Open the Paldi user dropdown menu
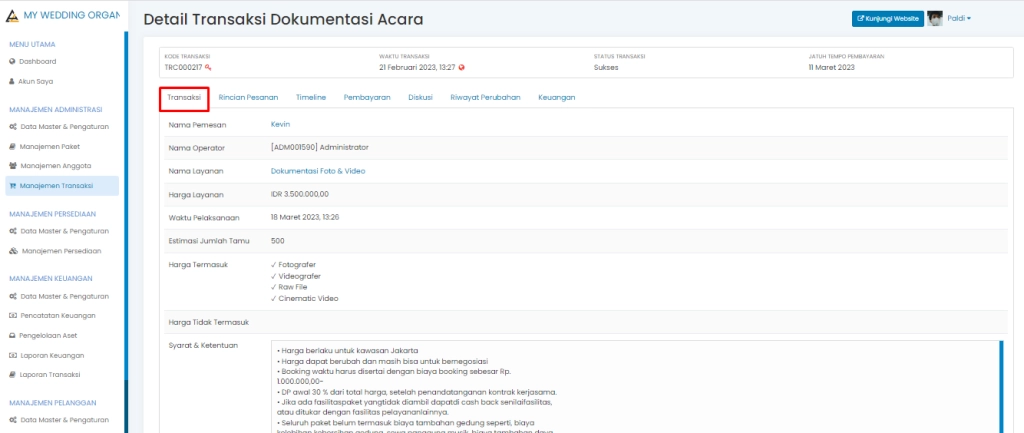1024x433 pixels. click(959, 18)
